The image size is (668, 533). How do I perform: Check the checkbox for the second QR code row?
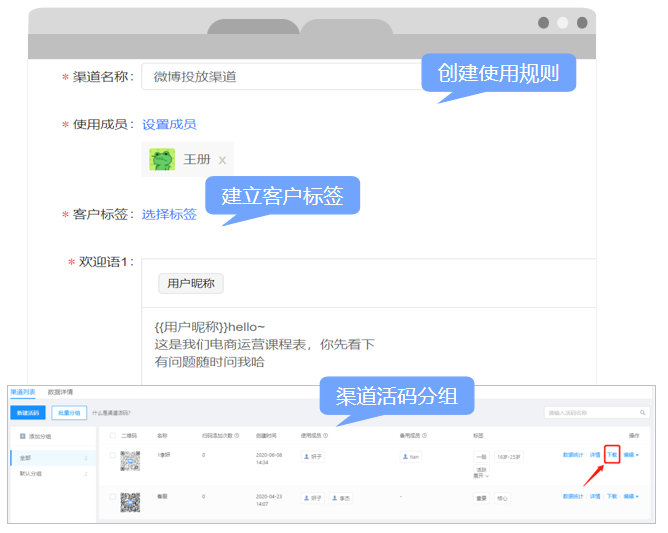[112, 497]
